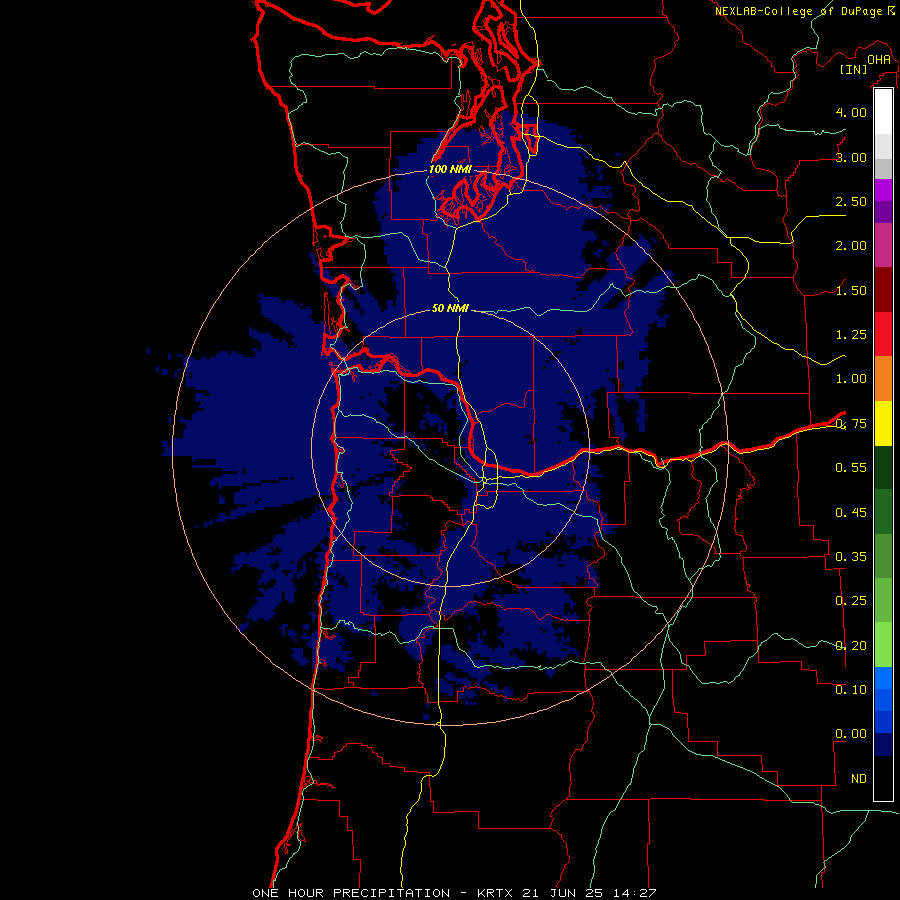Click the 'OHA' product code label
Screen dimensions: 900x900
[879, 60]
